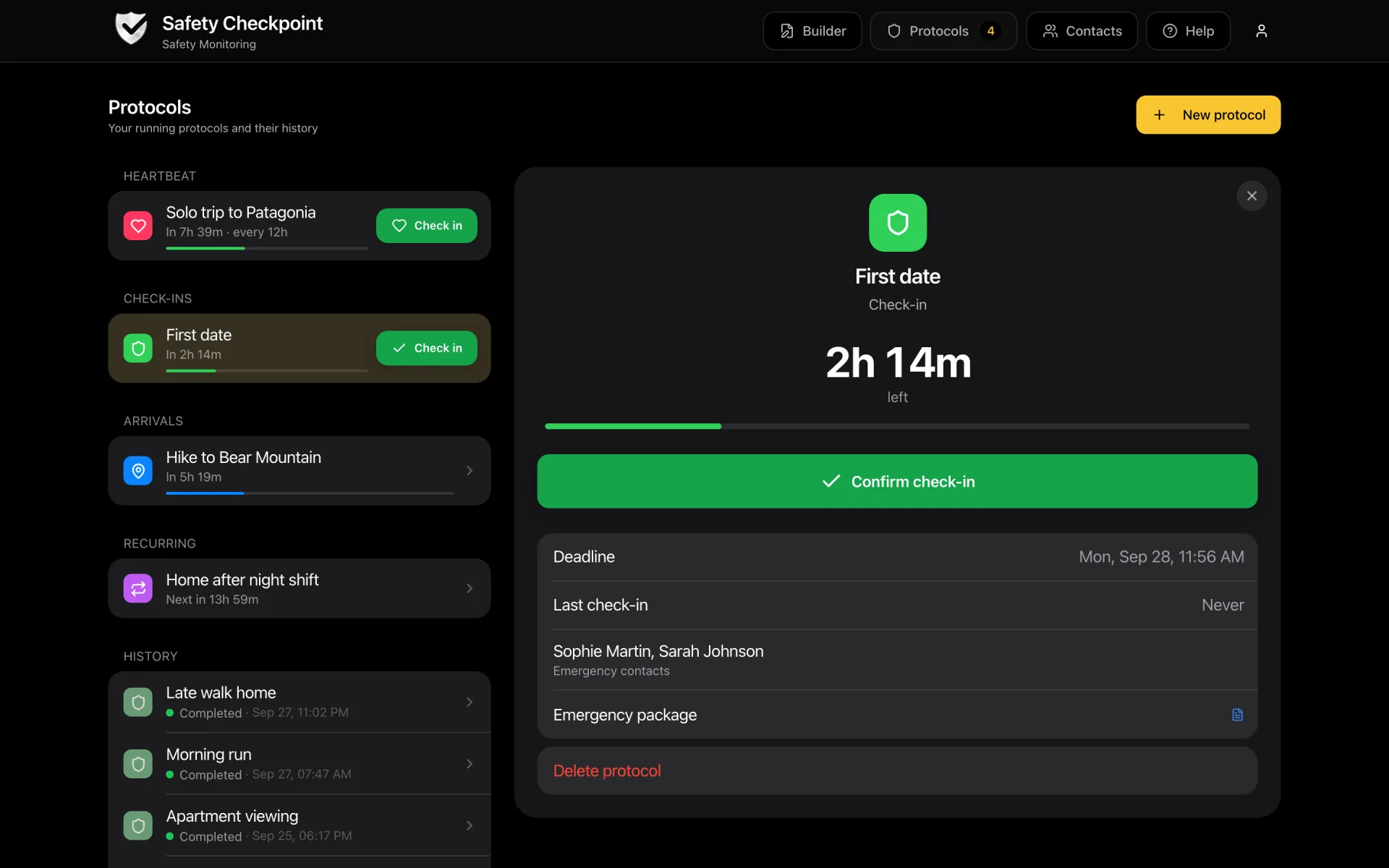
Task: Click the Safety Checkpoint shield logo
Action: (x=131, y=29)
